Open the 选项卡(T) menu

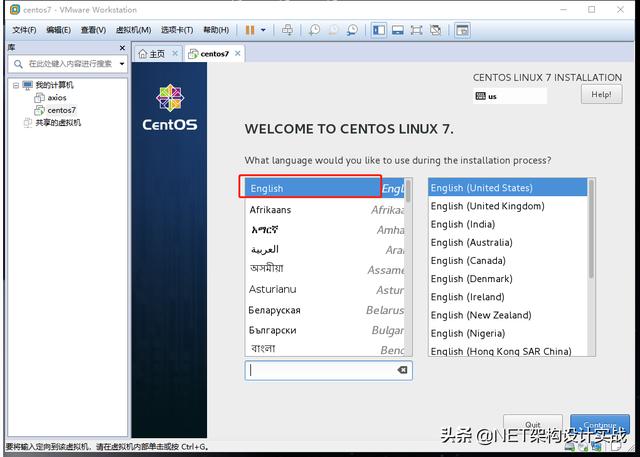(x=177, y=30)
